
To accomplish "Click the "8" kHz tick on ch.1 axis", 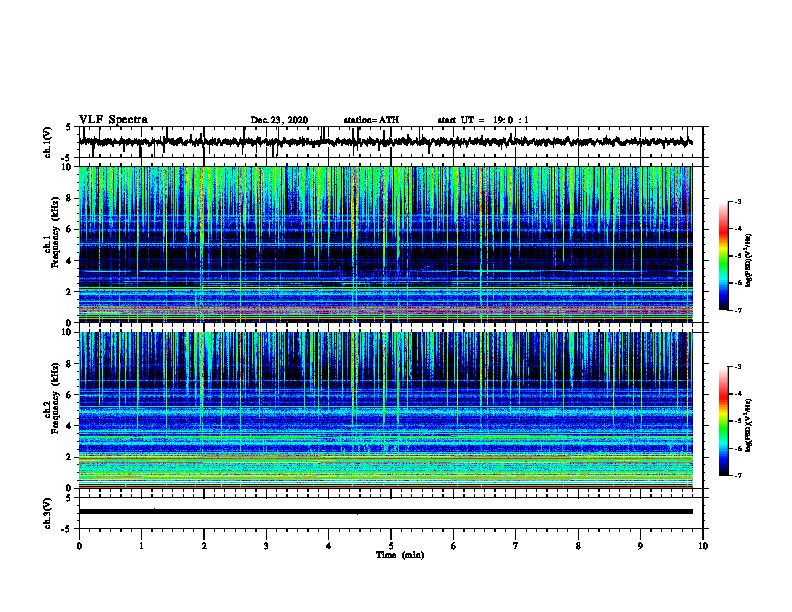I will point(69,198).
